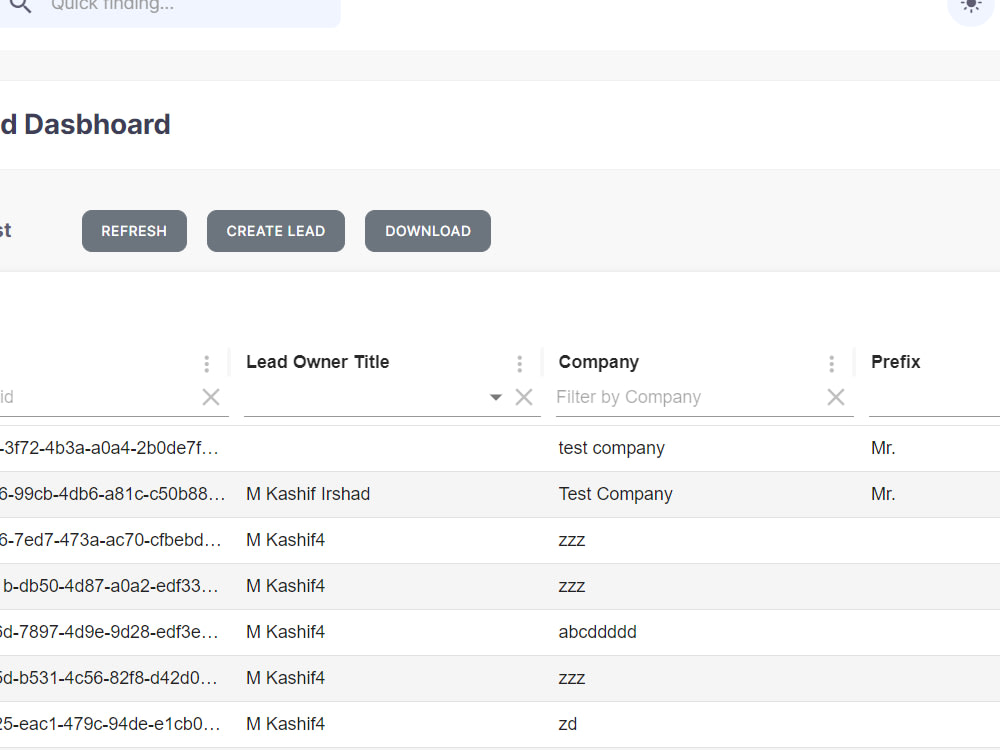Click 'M Kashif4' in the abcddddd row
This screenshot has width=1000, height=750.
click(x=286, y=632)
